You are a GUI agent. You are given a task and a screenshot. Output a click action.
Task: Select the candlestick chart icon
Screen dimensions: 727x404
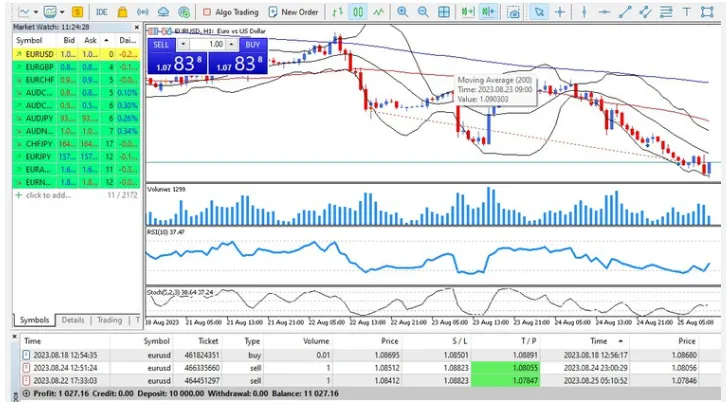358,12
